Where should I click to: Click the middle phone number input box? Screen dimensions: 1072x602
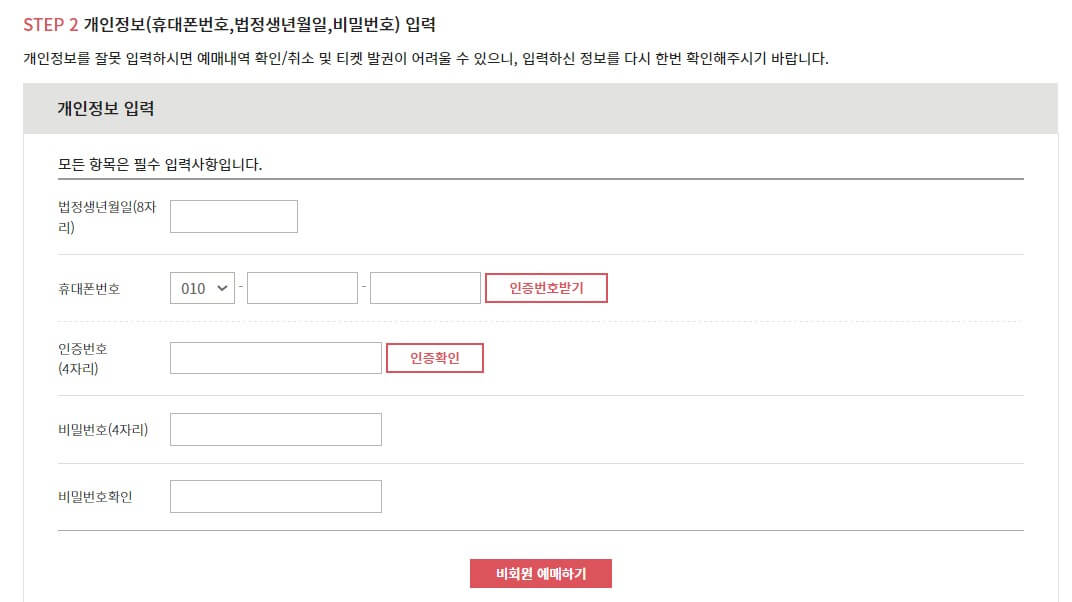tap(302, 288)
